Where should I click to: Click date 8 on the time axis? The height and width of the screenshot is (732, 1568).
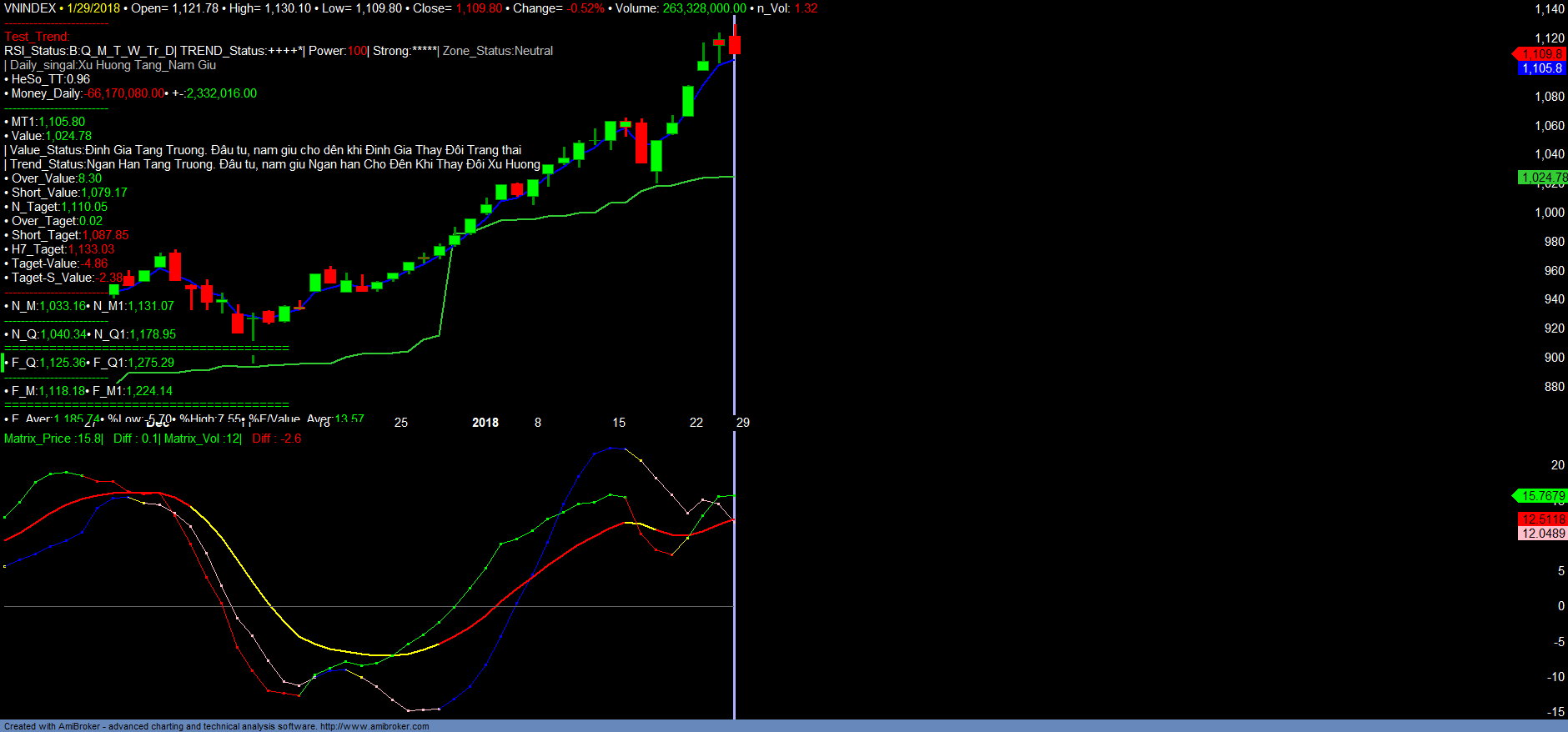[x=538, y=423]
